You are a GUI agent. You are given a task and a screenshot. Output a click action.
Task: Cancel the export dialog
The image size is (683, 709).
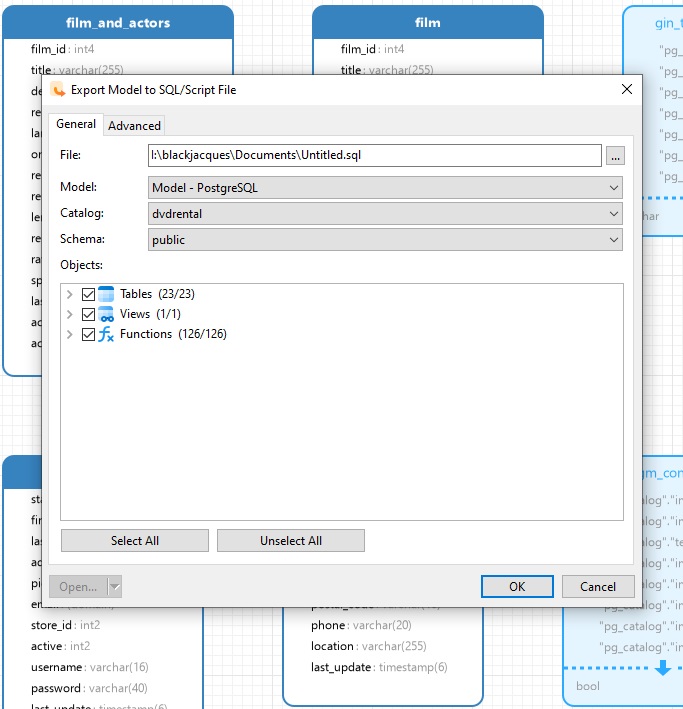[598, 586]
